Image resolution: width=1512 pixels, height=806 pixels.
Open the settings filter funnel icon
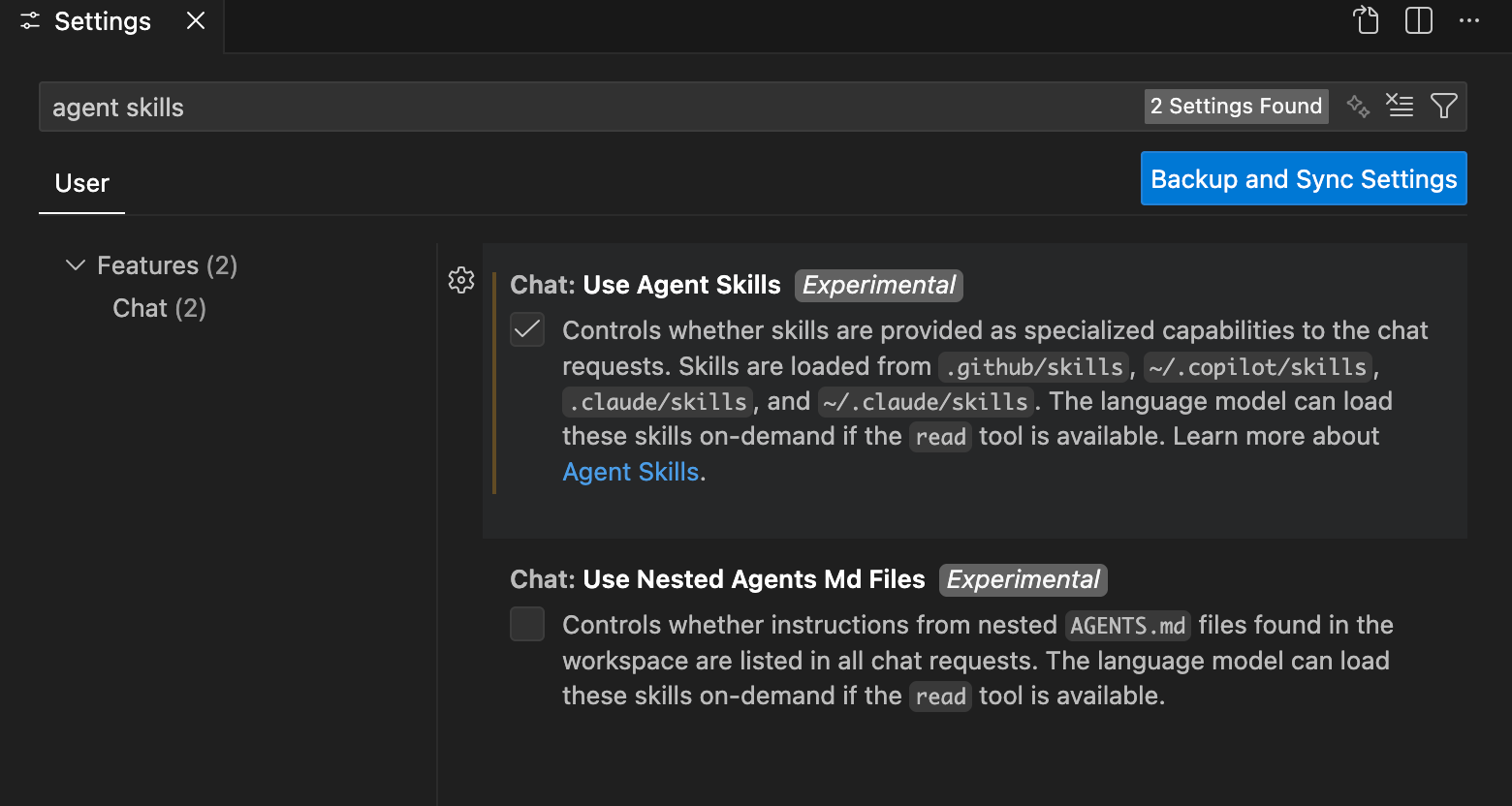click(x=1444, y=106)
